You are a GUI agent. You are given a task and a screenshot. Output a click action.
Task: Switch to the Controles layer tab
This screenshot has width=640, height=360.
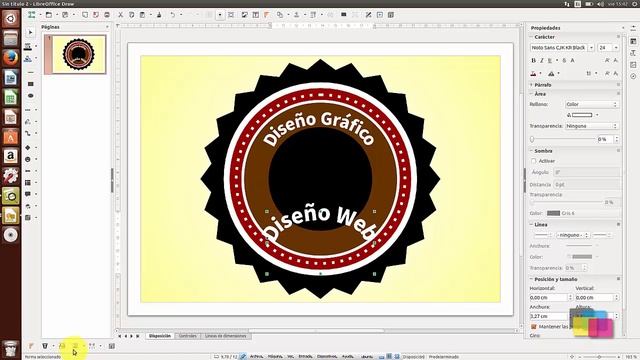point(188,336)
